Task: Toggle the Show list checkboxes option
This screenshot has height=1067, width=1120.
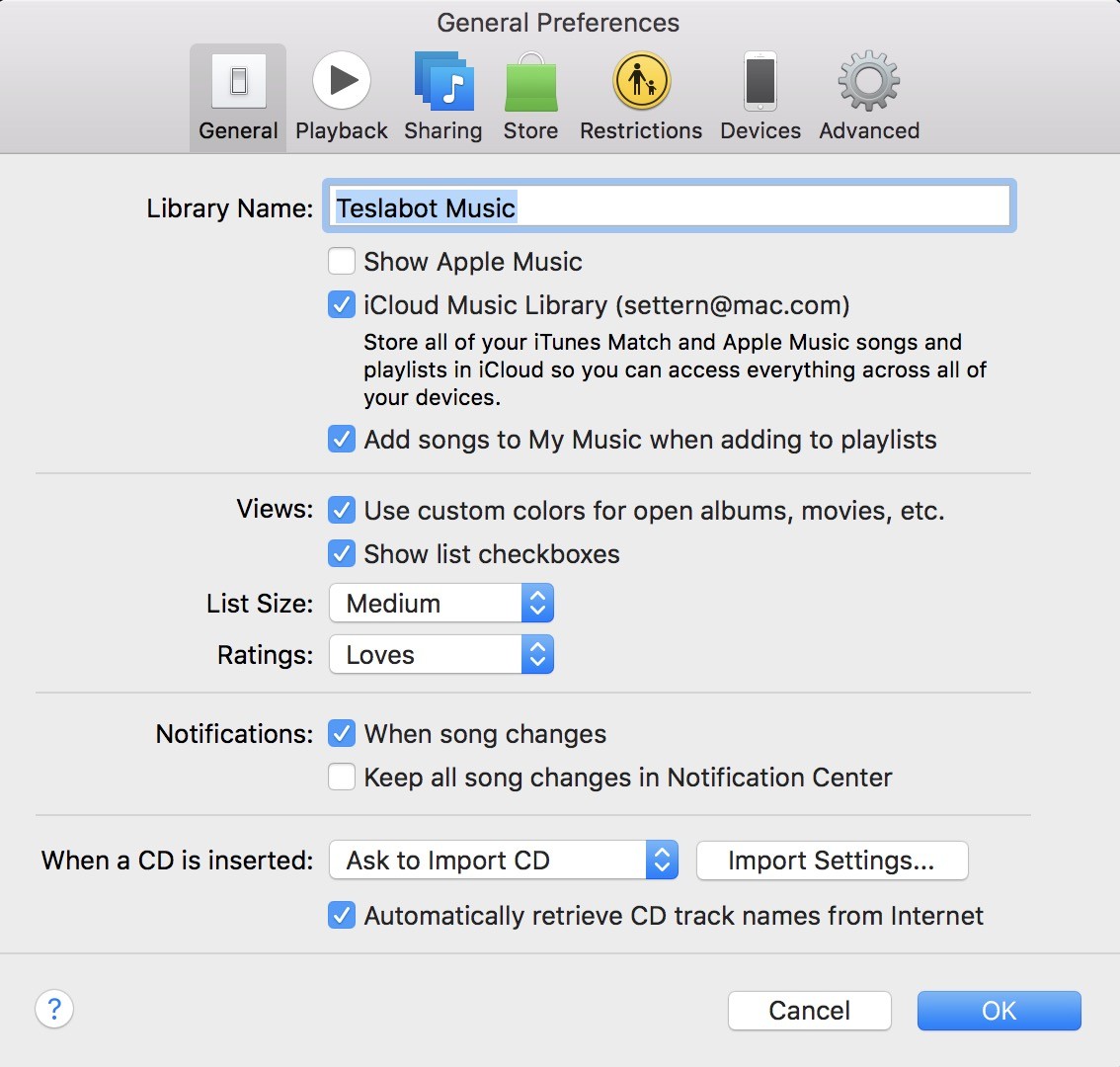Action: coord(342,554)
